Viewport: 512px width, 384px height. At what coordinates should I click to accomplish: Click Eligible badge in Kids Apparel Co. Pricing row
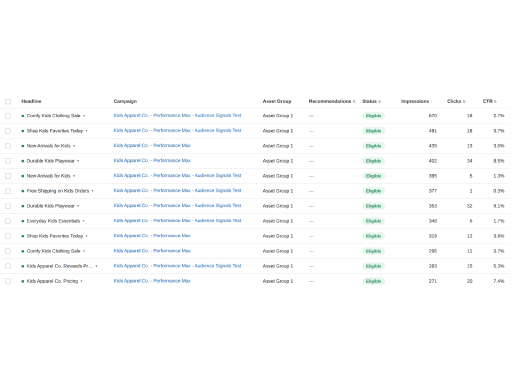373,281
